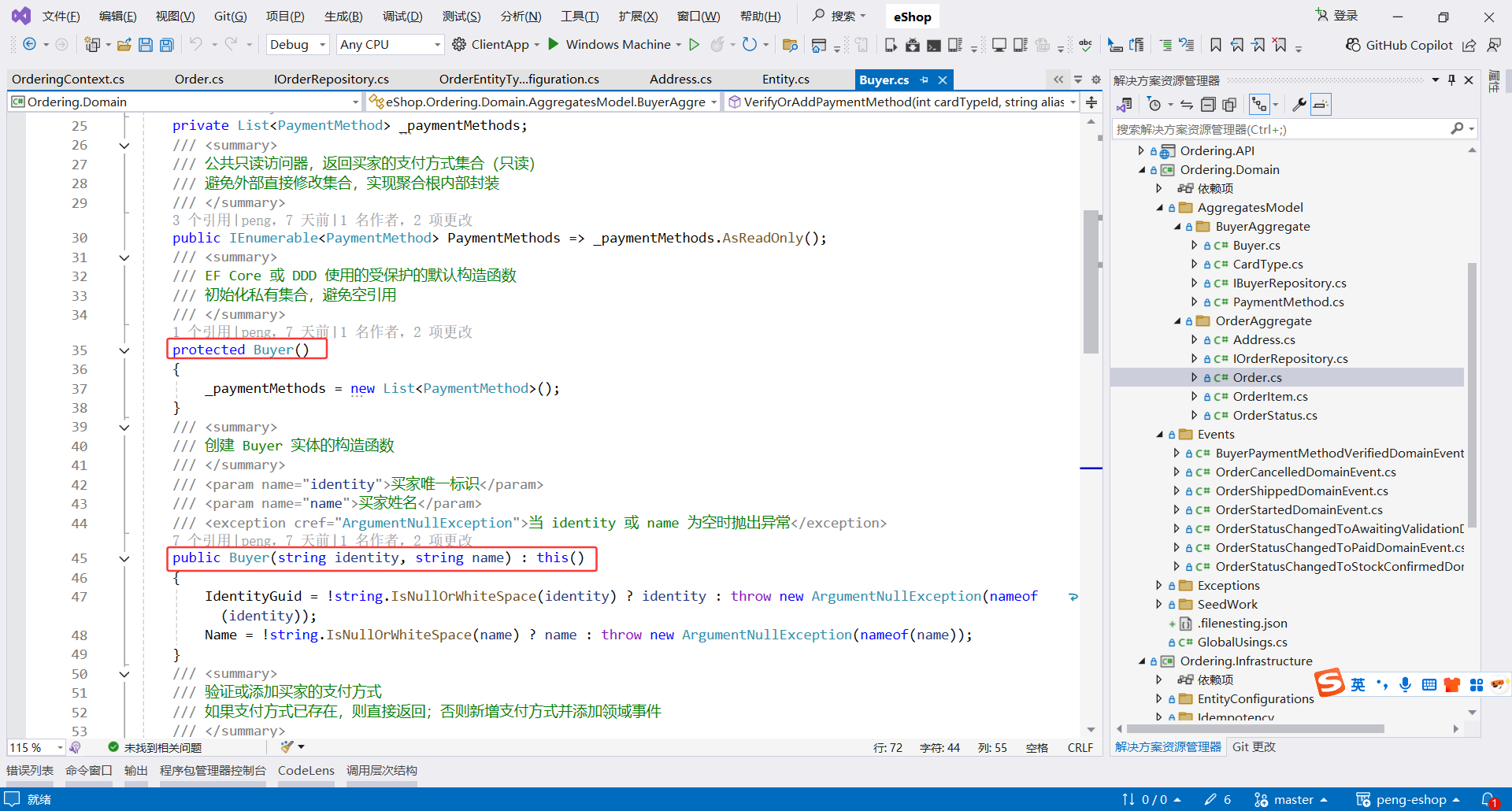Click the Navigate Backward arrow icon
The width and height of the screenshot is (1512, 811).
29,45
